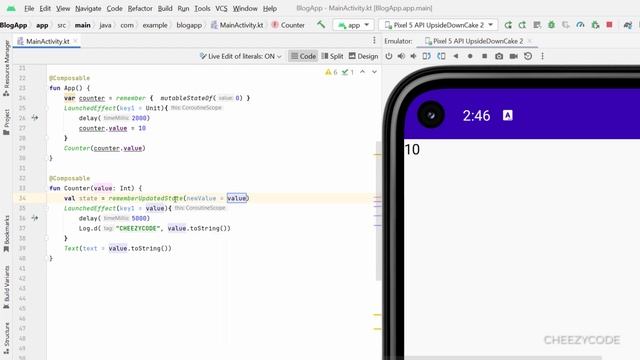Open emulator extended controls three dots
This screenshot has height=360, width=640.
[x=542, y=56]
